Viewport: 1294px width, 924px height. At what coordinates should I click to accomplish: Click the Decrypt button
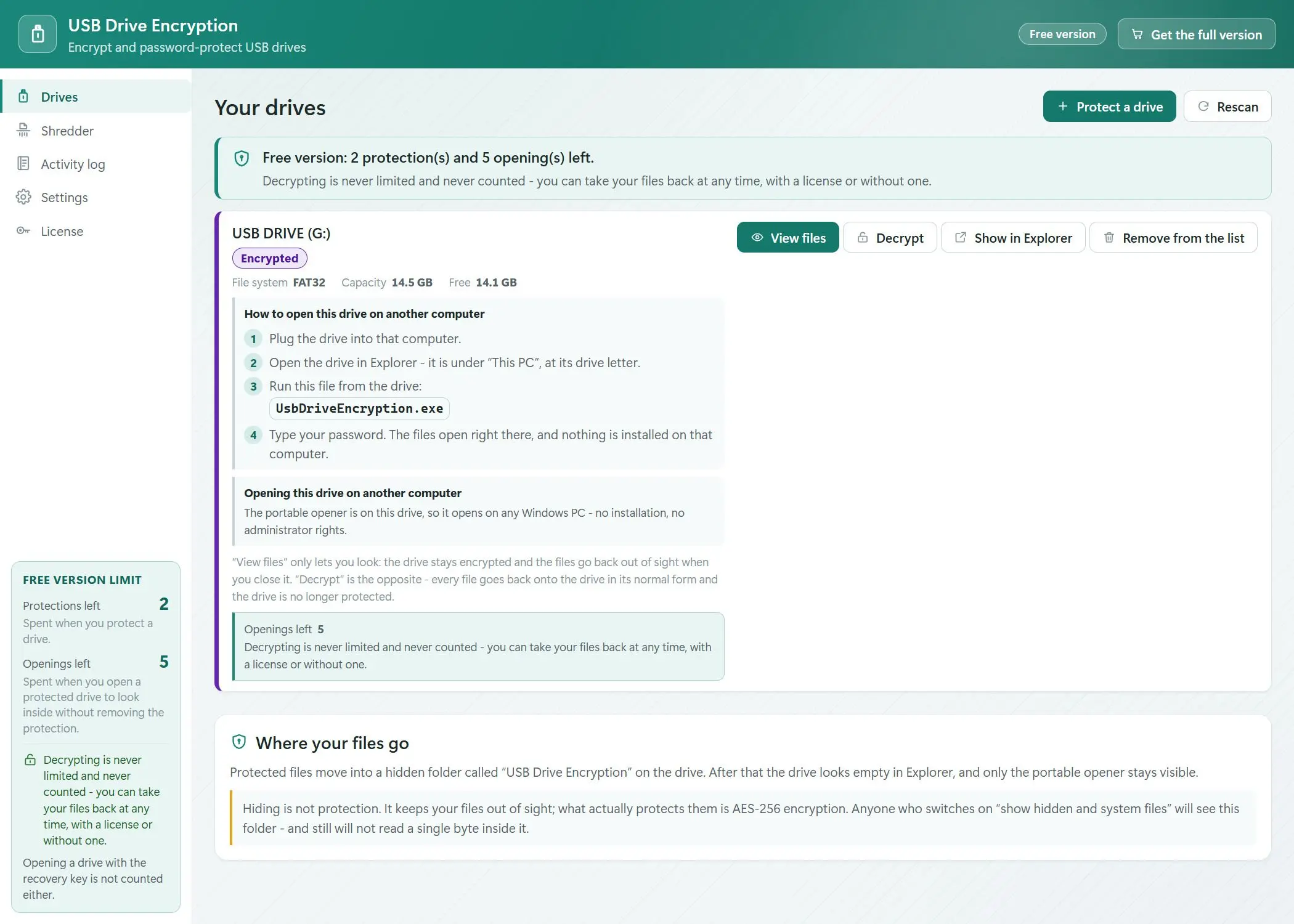pyautogui.click(x=890, y=238)
